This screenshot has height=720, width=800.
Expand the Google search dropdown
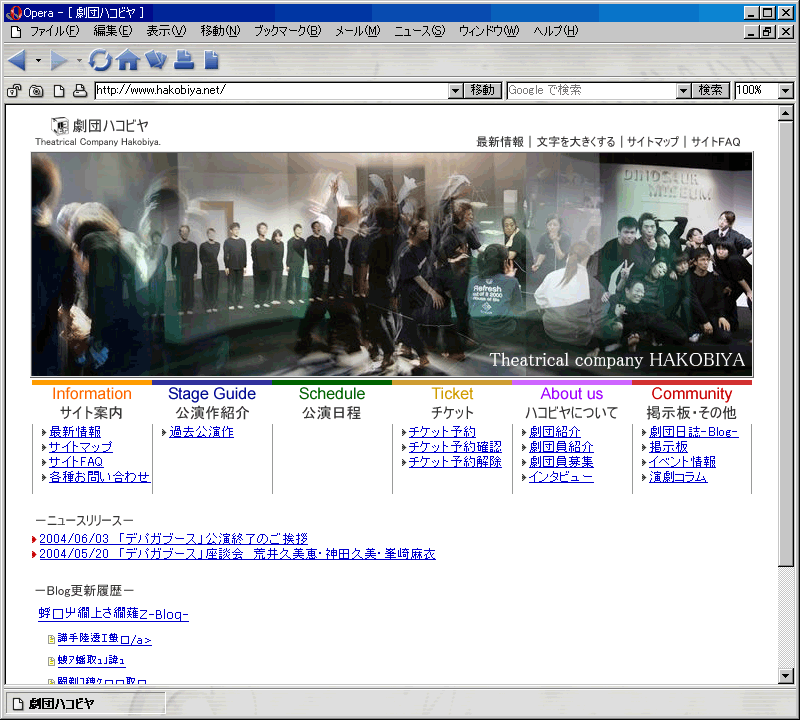coord(683,91)
